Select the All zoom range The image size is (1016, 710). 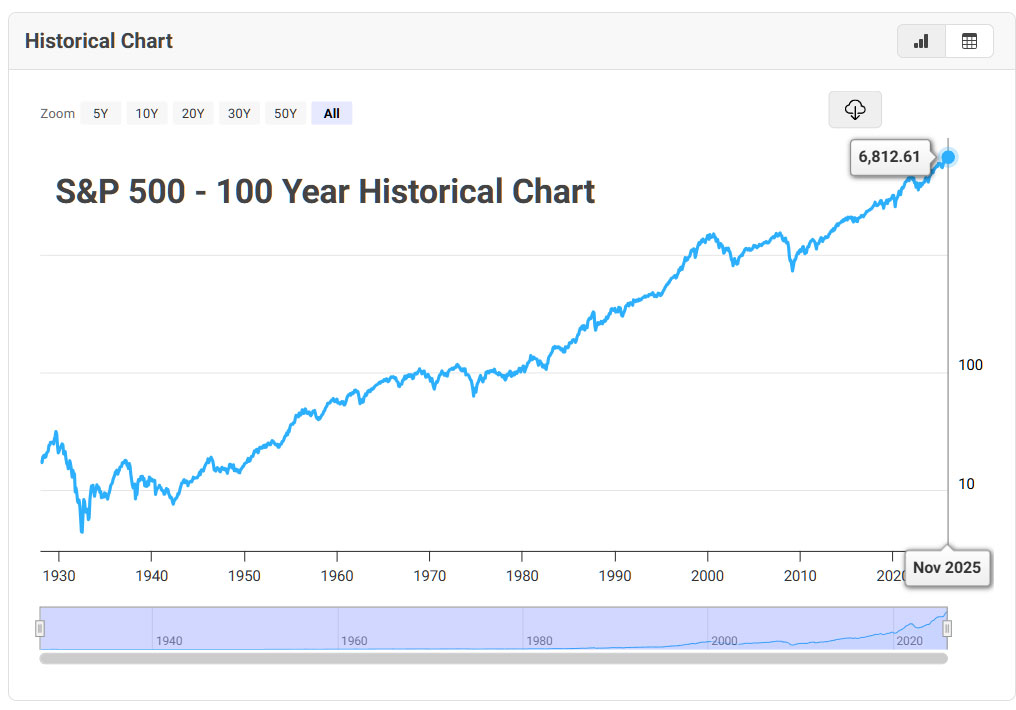332,113
